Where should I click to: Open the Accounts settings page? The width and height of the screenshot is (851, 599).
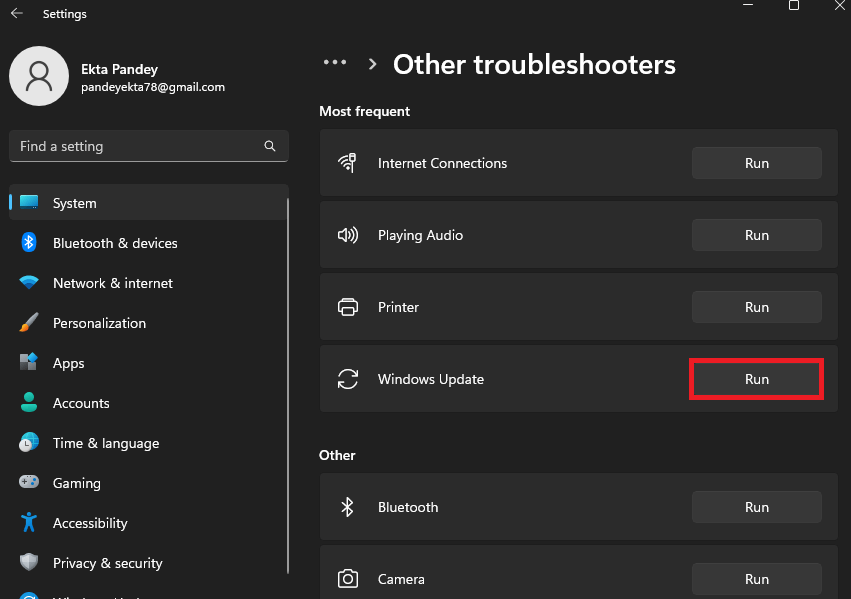(81, 403)
